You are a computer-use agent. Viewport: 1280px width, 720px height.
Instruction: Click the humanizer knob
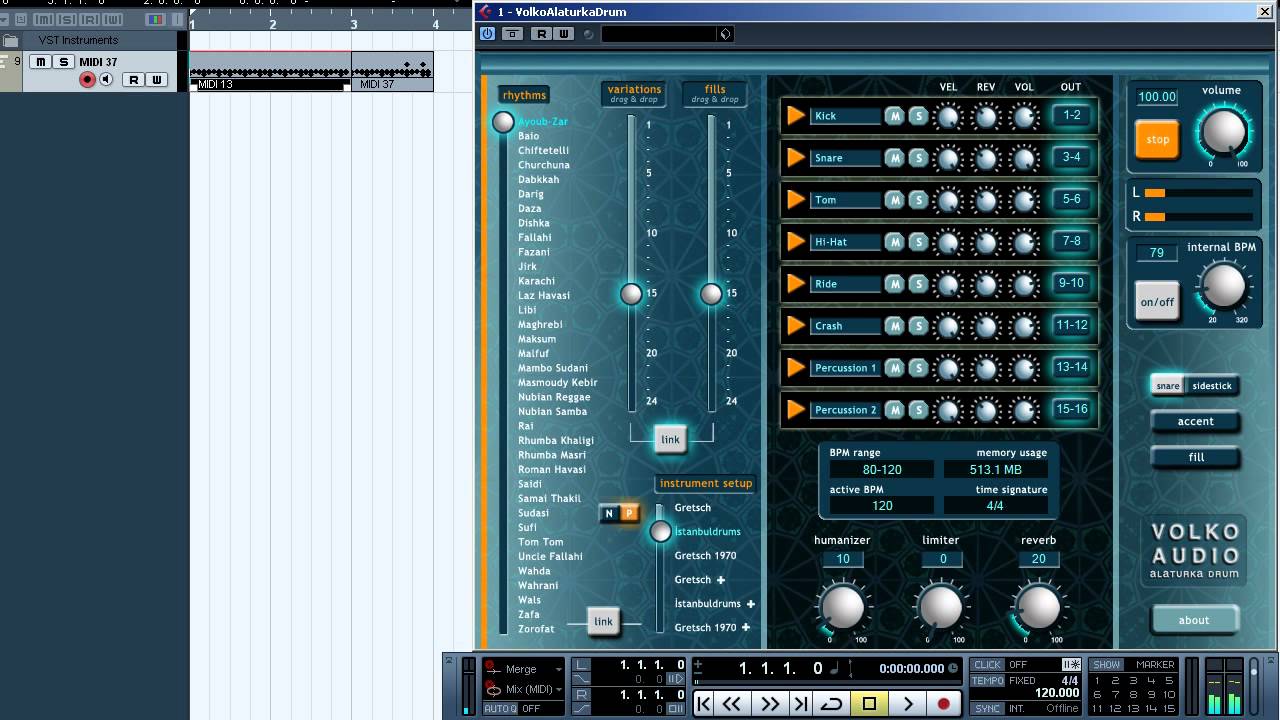(x=842, y=606)
